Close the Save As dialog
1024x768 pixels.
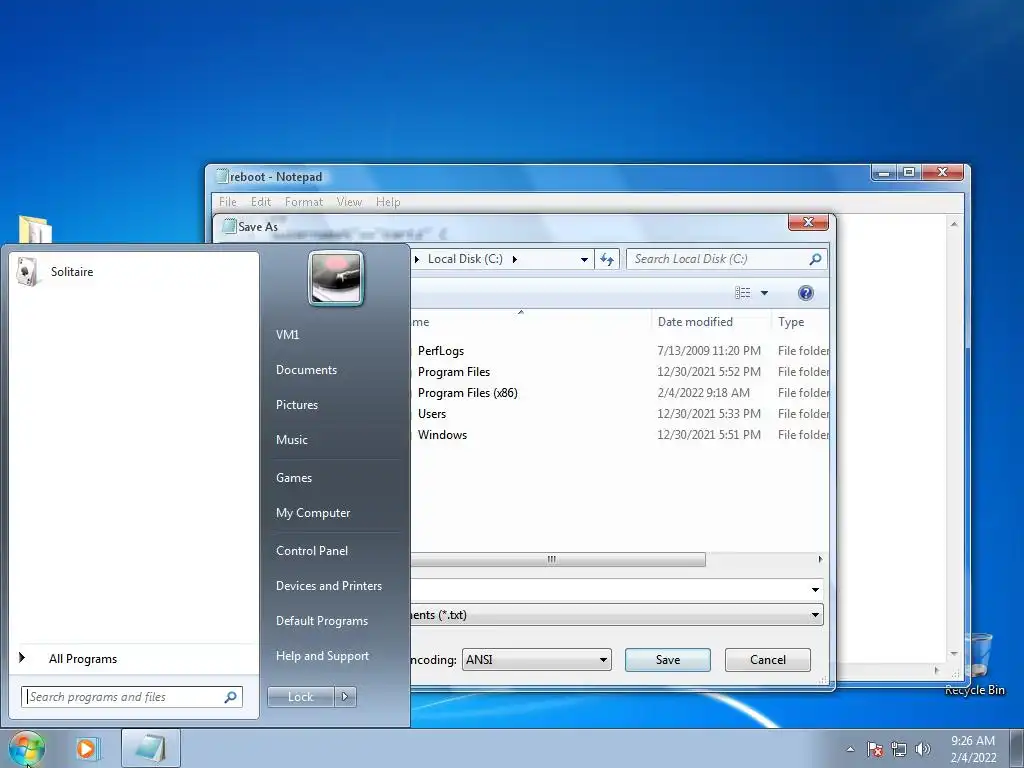tap(808, 222)
